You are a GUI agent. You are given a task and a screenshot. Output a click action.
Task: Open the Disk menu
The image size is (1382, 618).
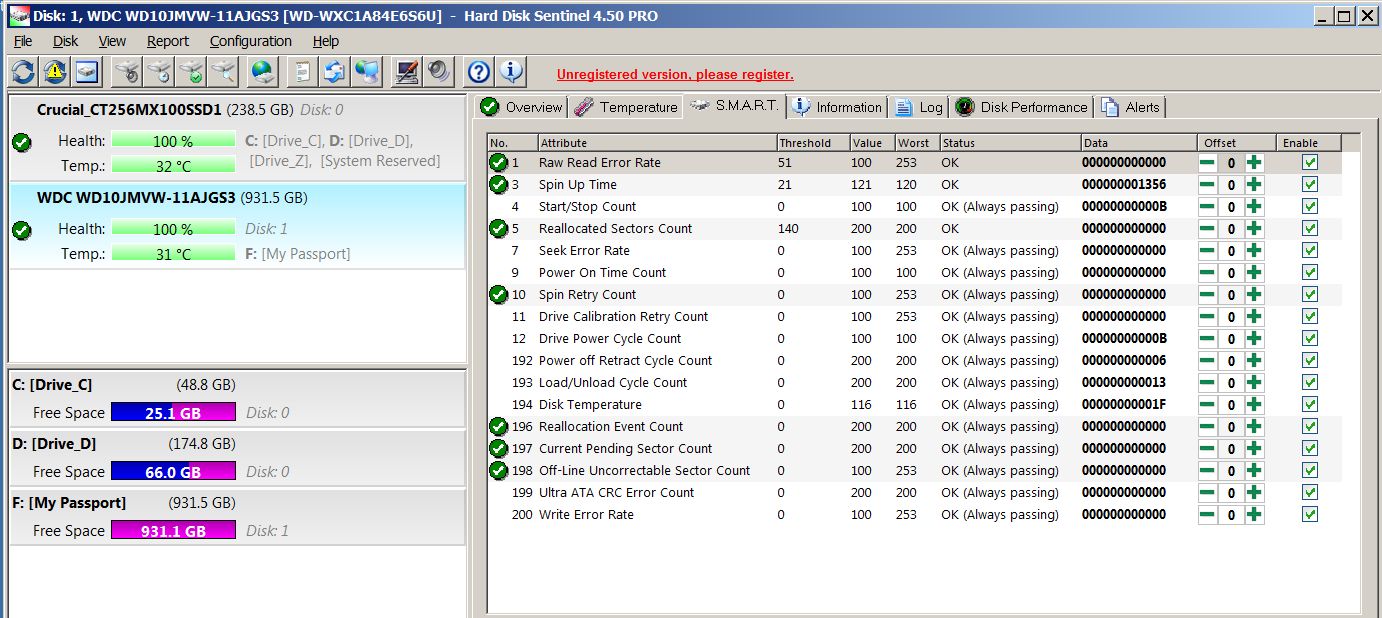(66, 41)
